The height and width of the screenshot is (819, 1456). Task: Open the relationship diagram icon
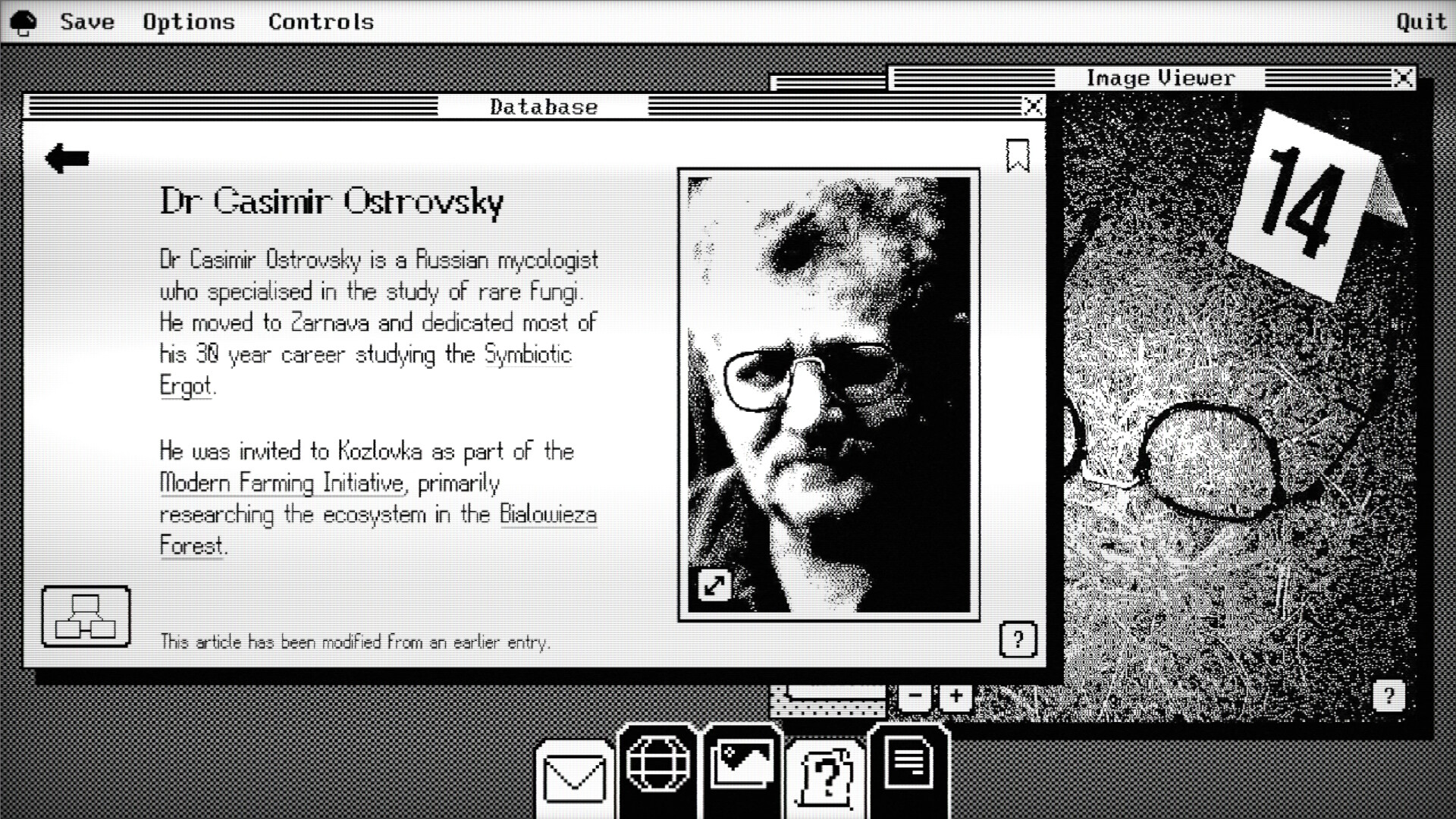coord(86,617)
